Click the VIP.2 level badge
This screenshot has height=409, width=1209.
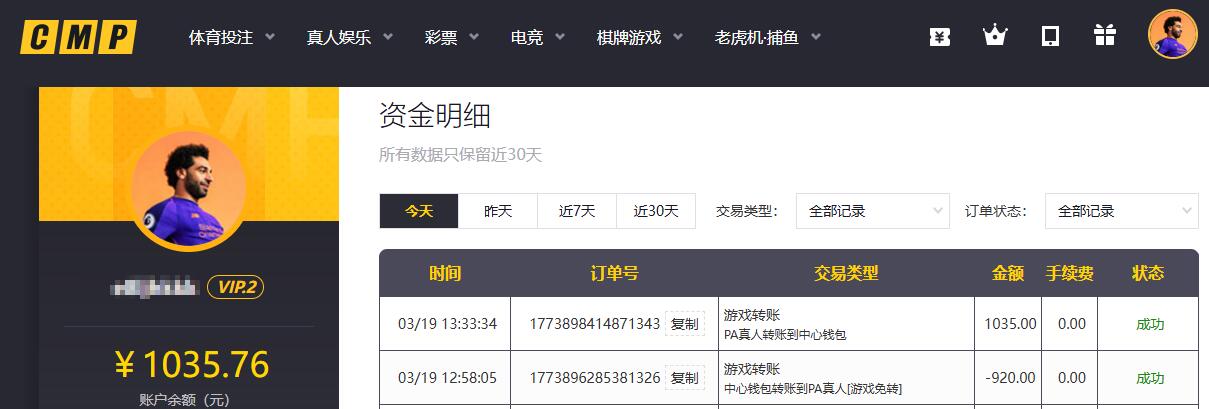tap(235, 288)
